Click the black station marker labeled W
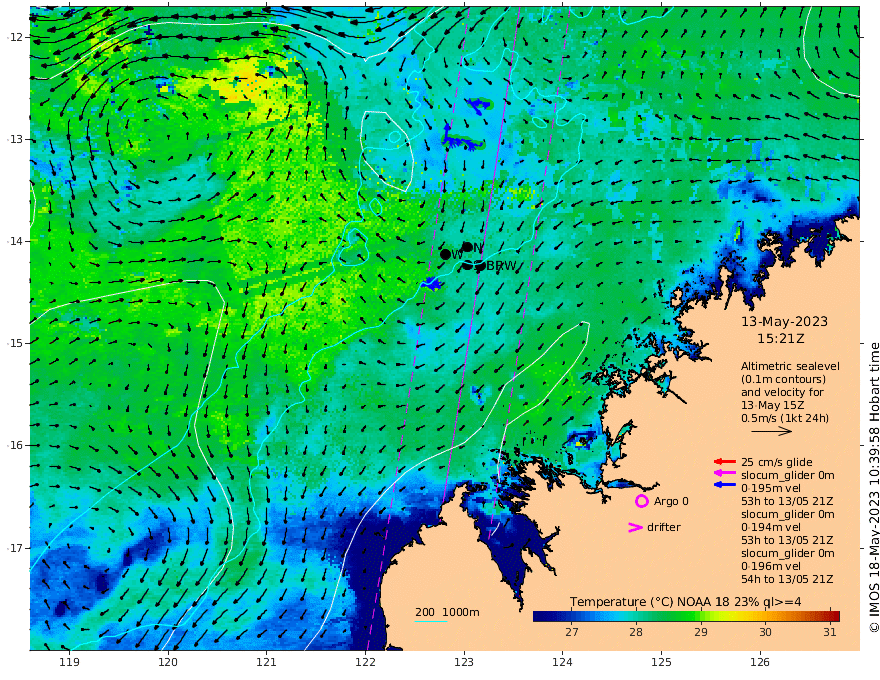The width and height of the screenshot is (880, 680). coord(446,254)
